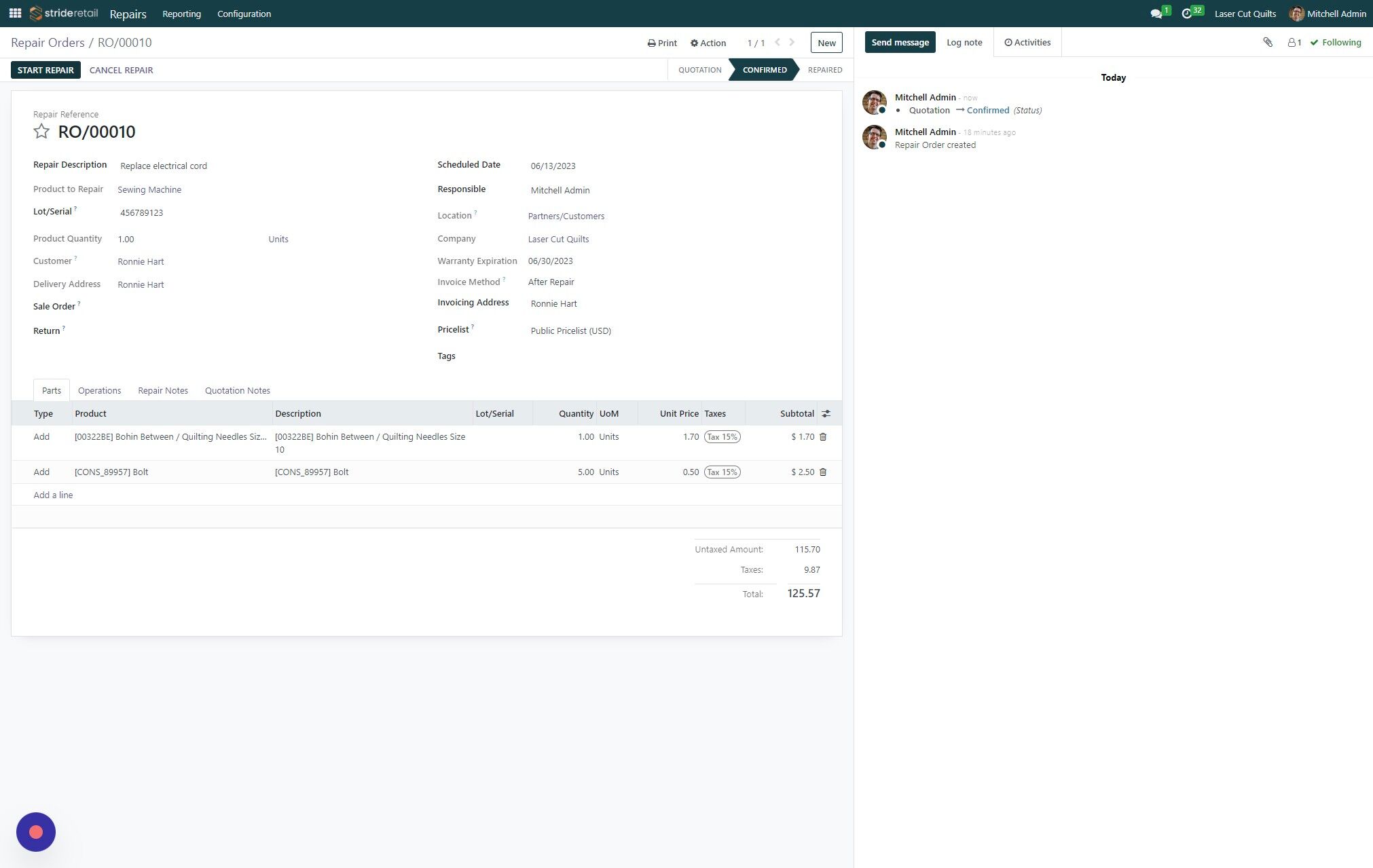
Task: Click Send message in chatter
Action: click(x=900, y=42)
